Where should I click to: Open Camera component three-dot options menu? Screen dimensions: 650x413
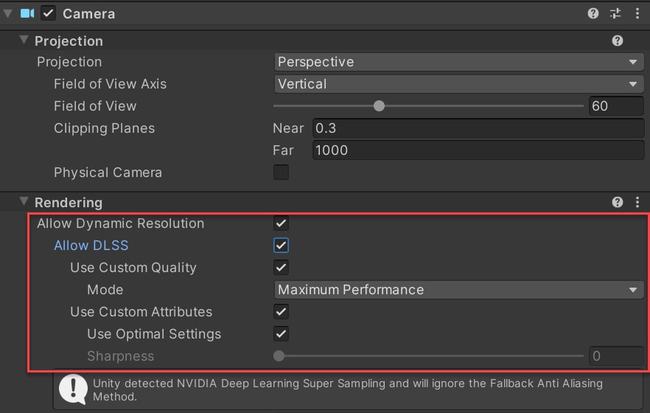coord(637,14)
